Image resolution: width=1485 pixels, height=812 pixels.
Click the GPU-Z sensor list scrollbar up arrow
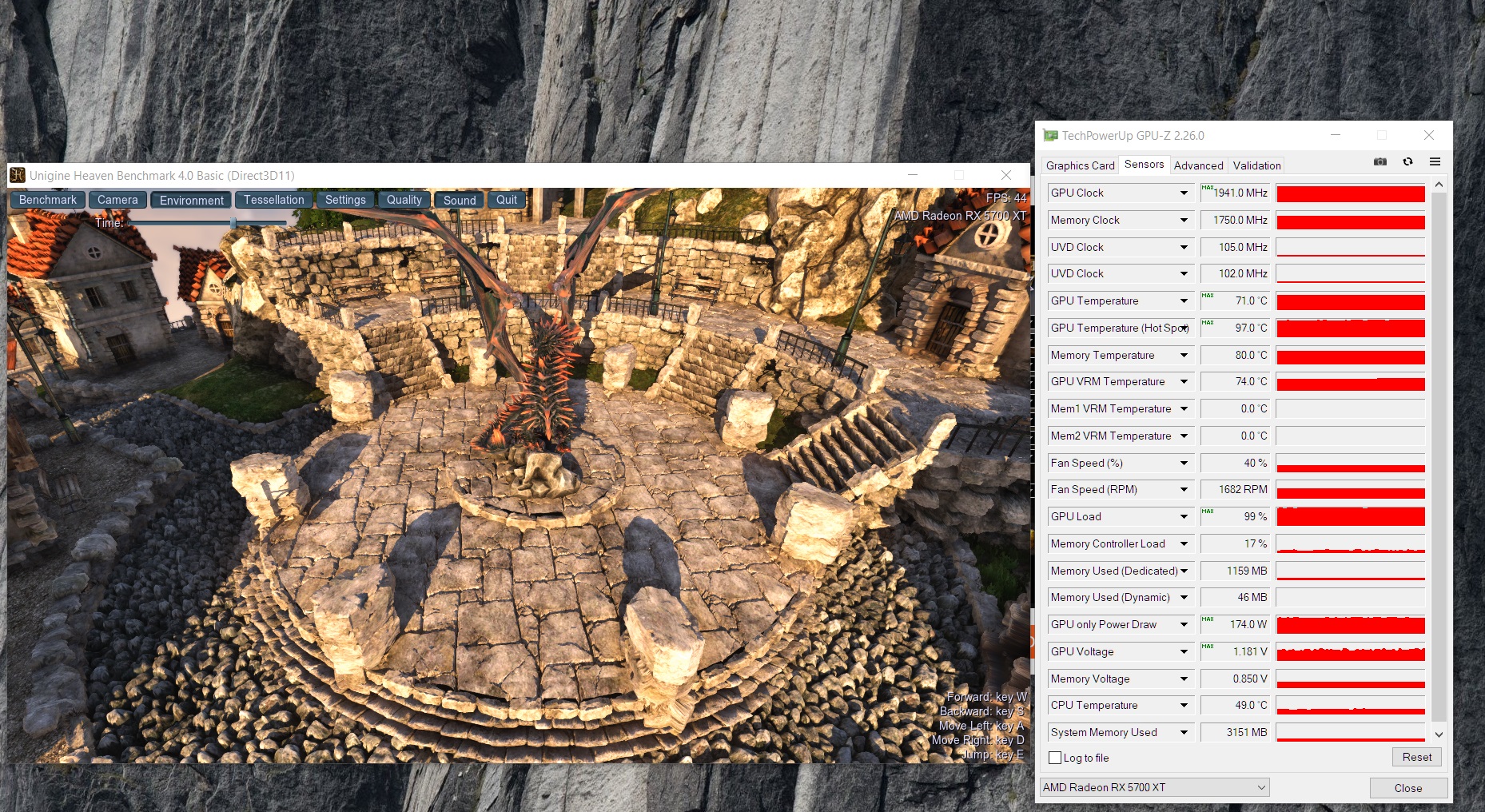1439,185
